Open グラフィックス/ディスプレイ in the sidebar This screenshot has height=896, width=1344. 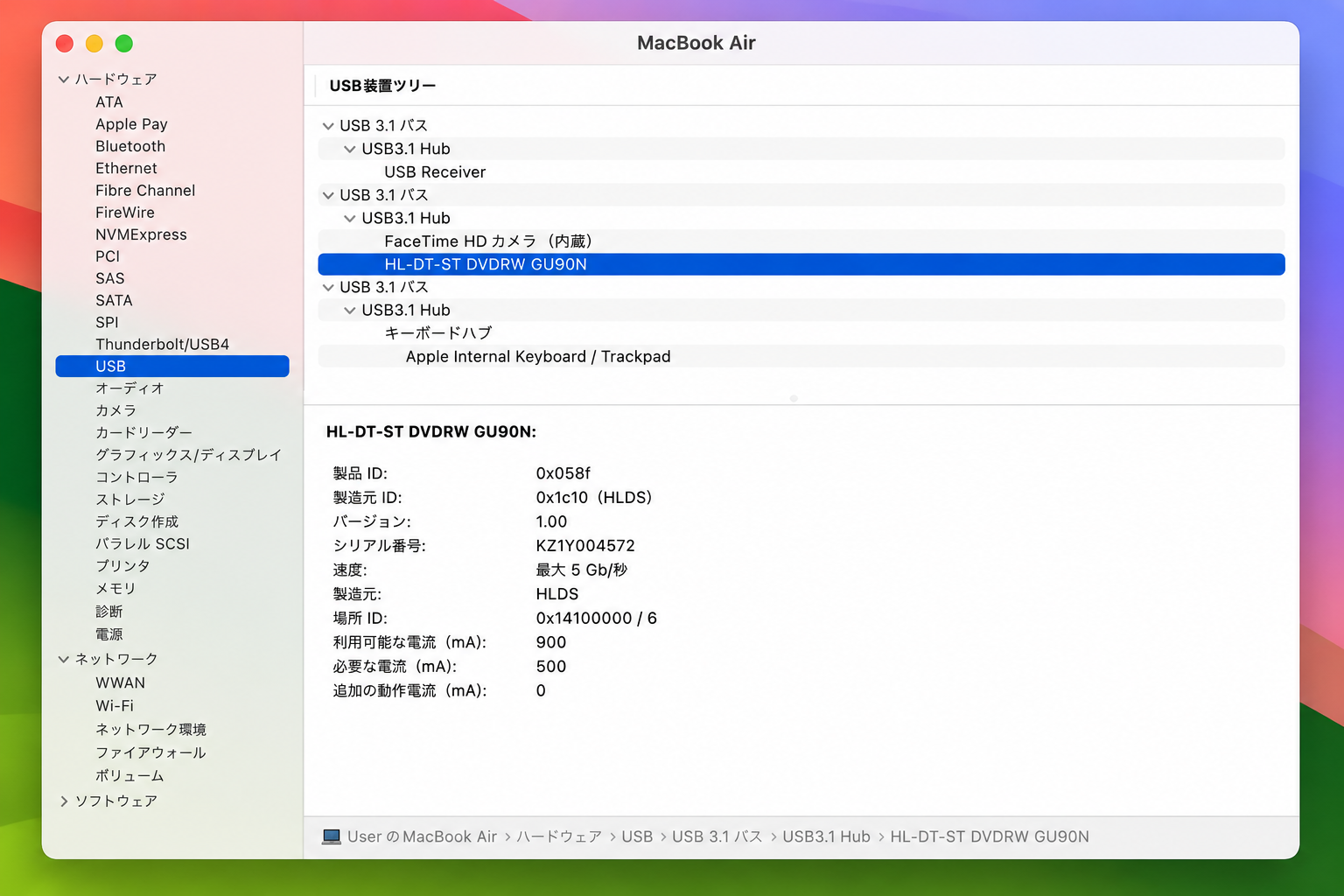[188, 455]
